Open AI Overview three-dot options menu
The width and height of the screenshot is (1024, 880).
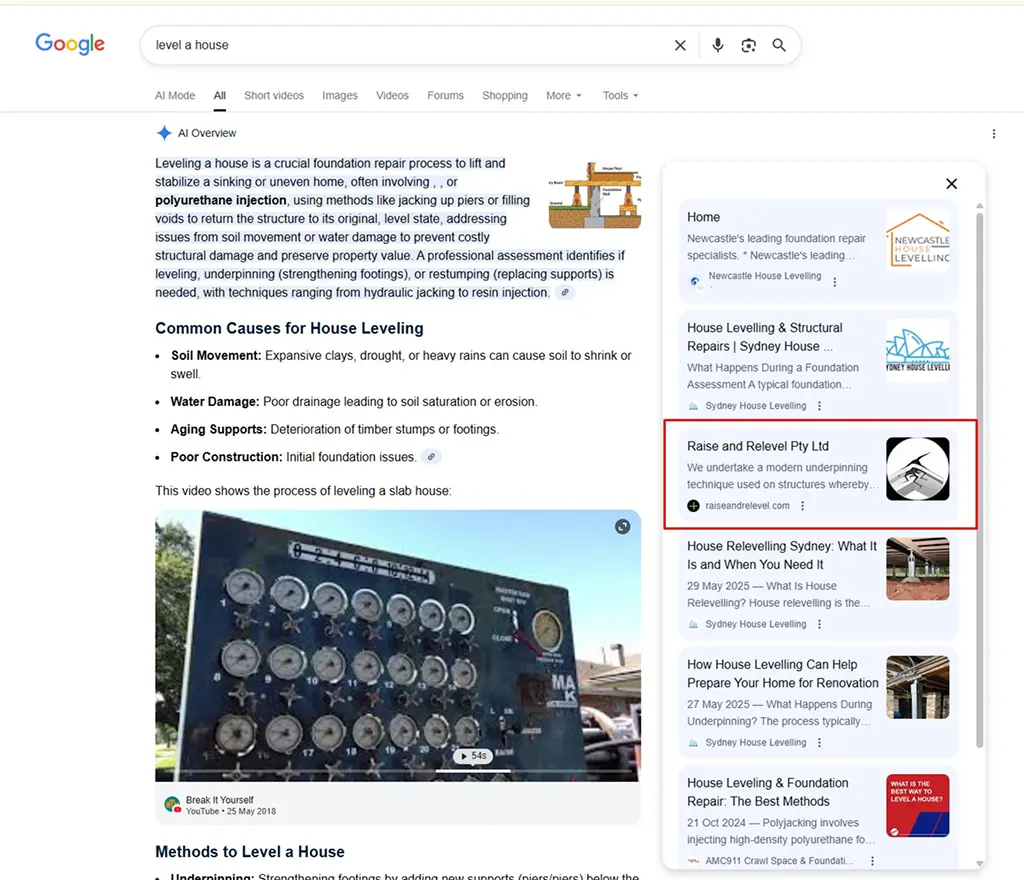coord(993,134)
